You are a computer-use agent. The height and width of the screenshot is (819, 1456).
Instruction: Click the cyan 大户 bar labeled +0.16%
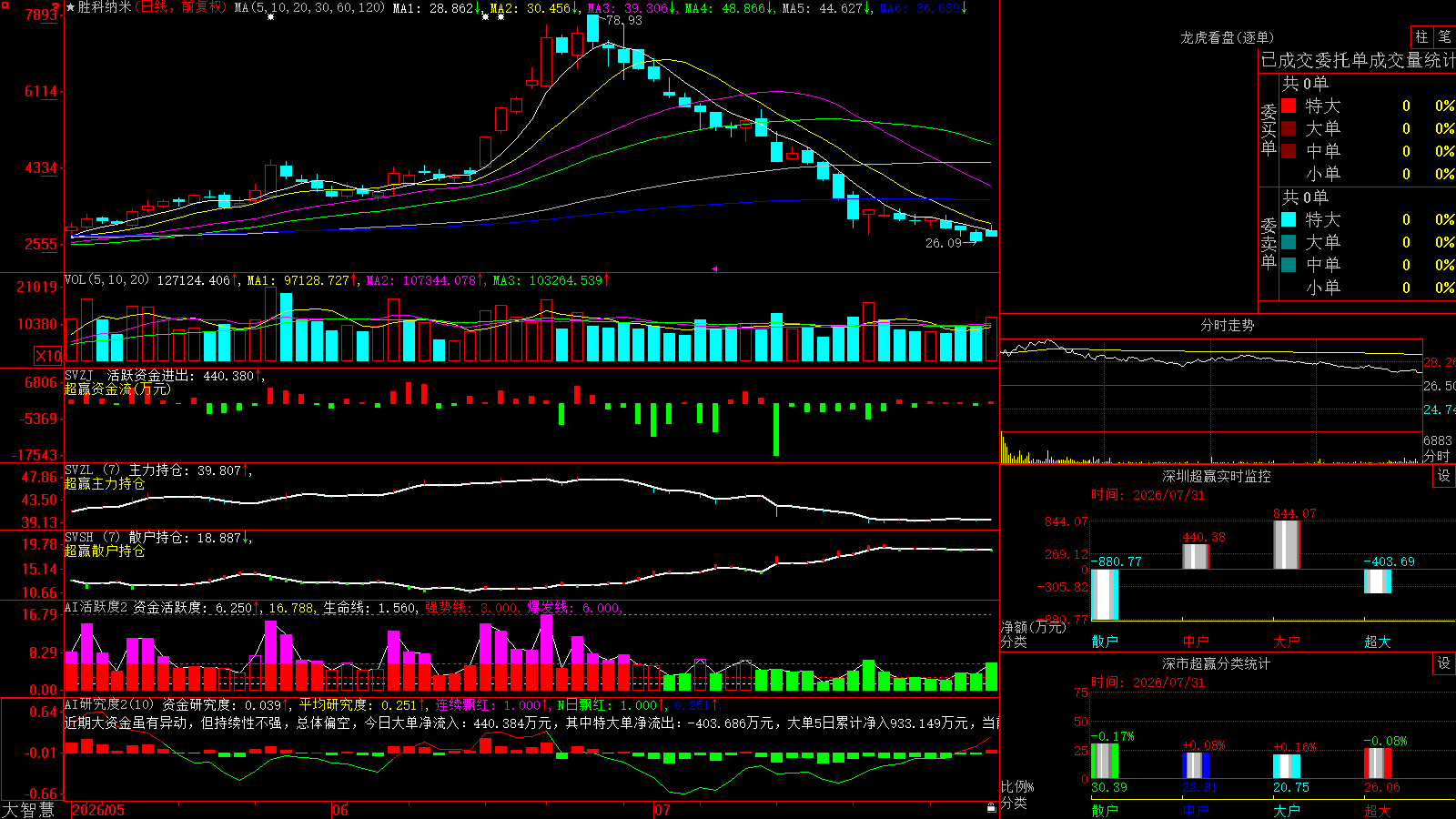[1287, 766]
